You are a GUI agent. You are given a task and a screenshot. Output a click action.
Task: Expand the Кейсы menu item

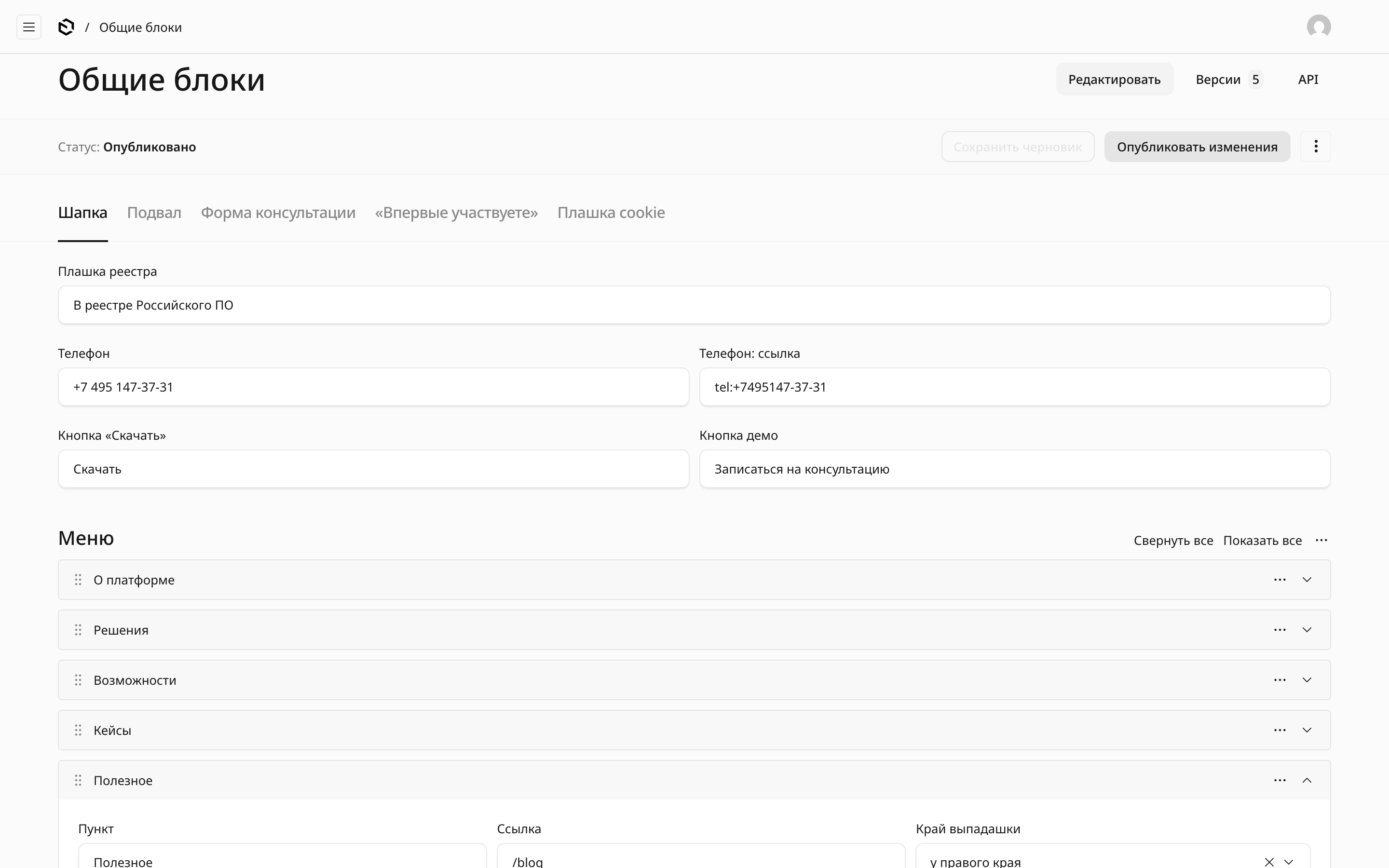click(x=1307, y=730)
